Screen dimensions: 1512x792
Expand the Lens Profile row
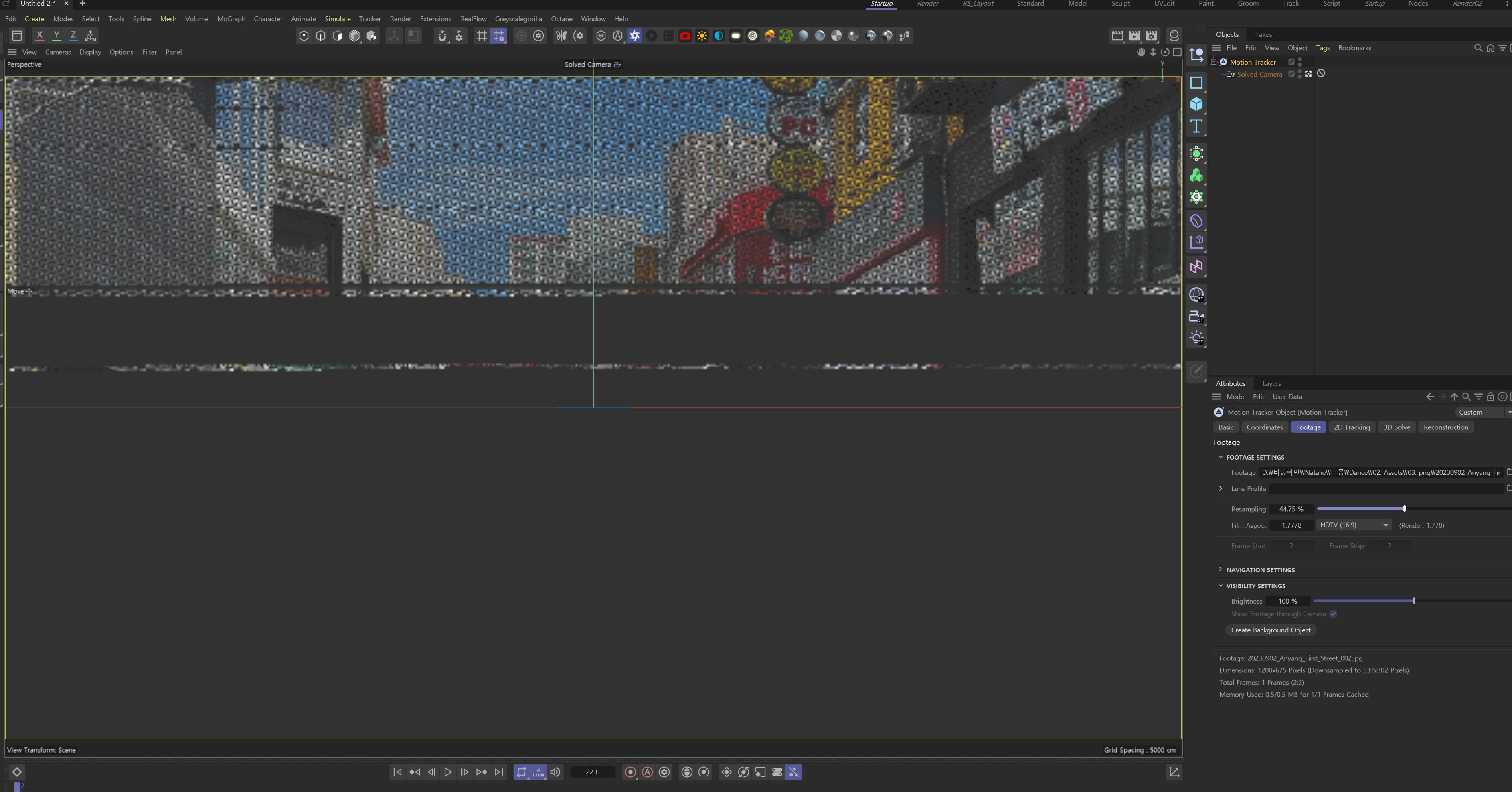[x=1221, y=488]
